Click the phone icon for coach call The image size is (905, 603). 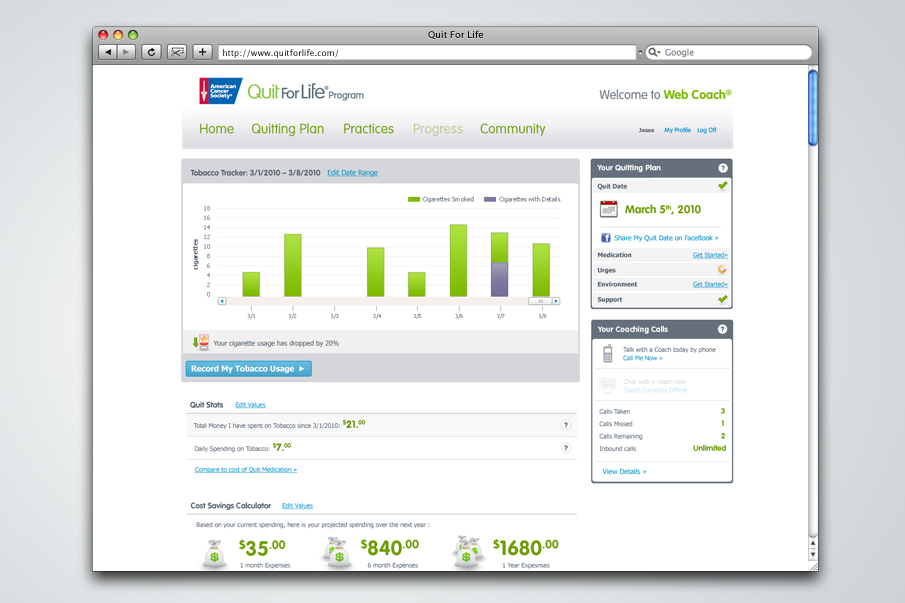pos(608,353)
